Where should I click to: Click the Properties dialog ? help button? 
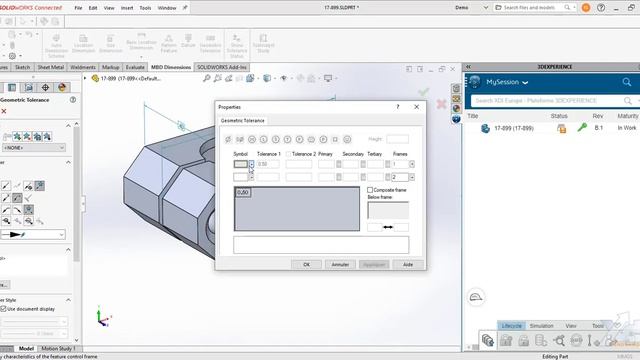[398, 107]
